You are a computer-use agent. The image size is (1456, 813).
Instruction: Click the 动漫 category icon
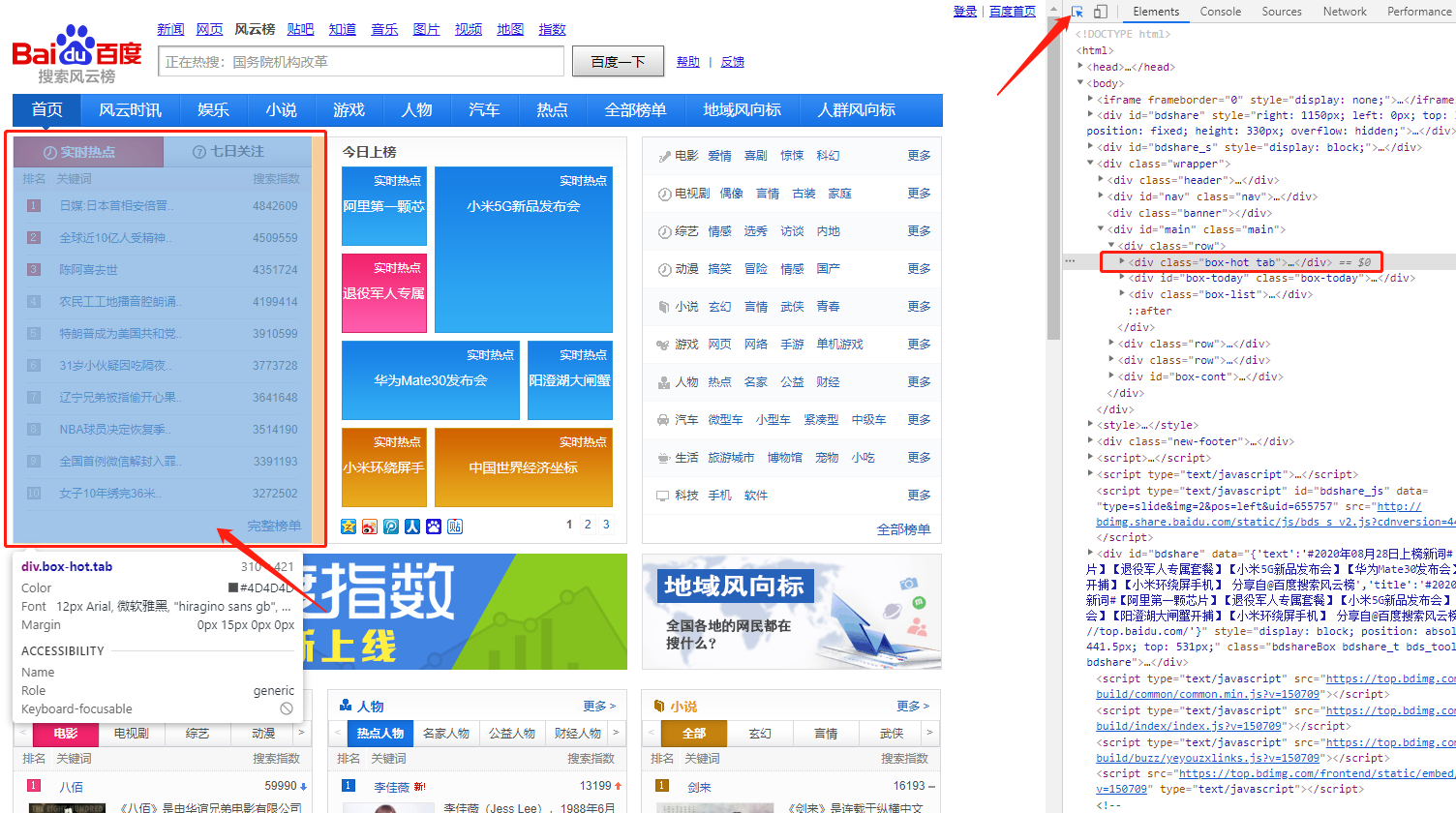click(x=664, y=269)
